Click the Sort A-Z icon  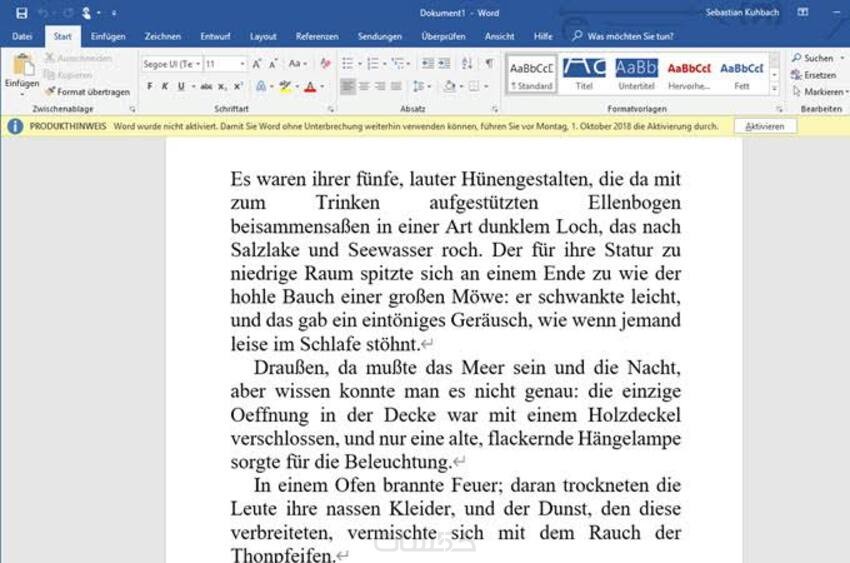467,64
